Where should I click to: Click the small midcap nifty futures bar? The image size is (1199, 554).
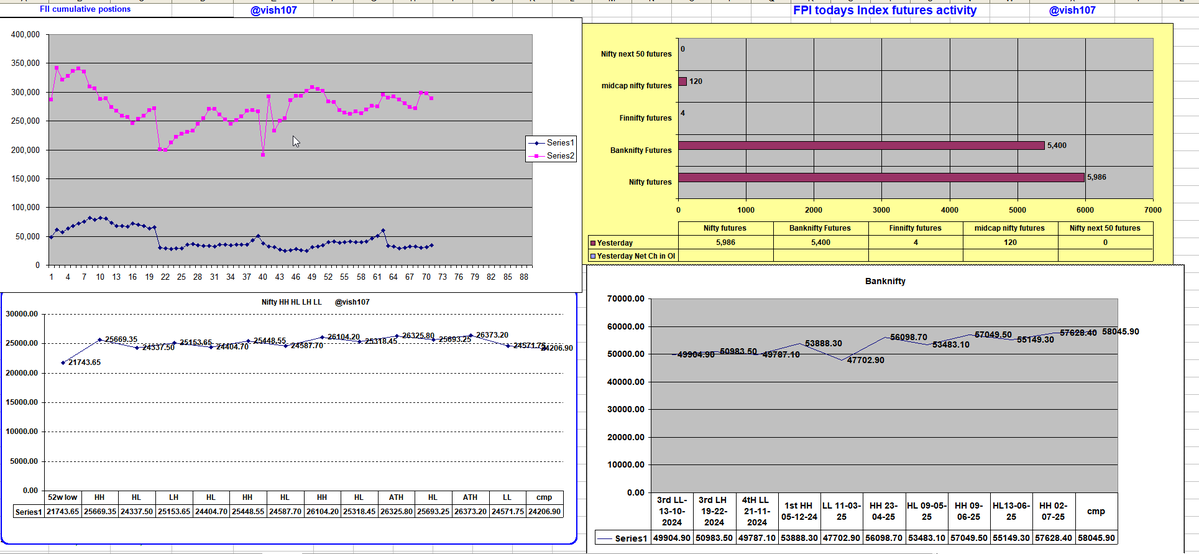(682, 81)
